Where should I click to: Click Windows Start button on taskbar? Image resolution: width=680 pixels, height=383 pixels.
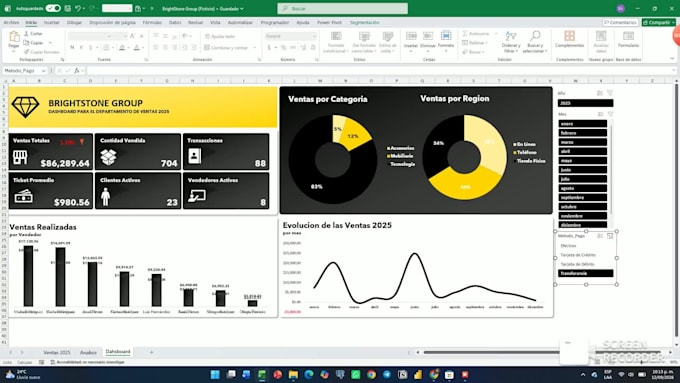(215, 374)
